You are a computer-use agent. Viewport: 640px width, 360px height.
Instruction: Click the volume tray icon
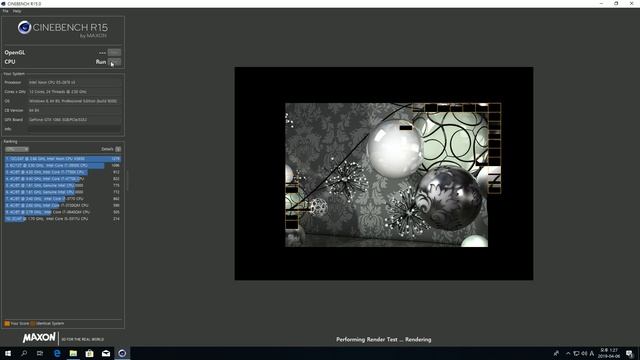584,353
